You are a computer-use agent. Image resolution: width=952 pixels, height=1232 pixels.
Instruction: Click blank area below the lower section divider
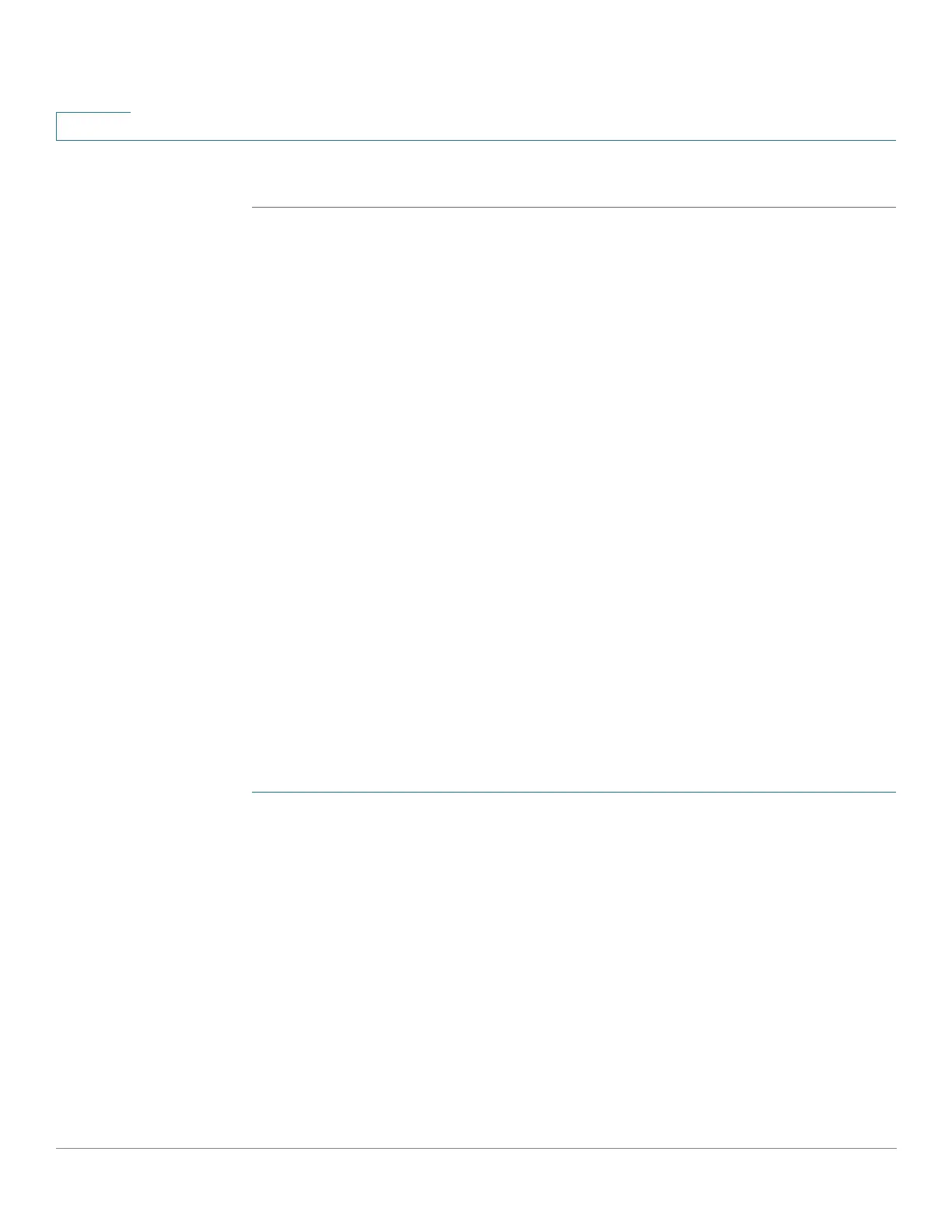tap(574, 969)
